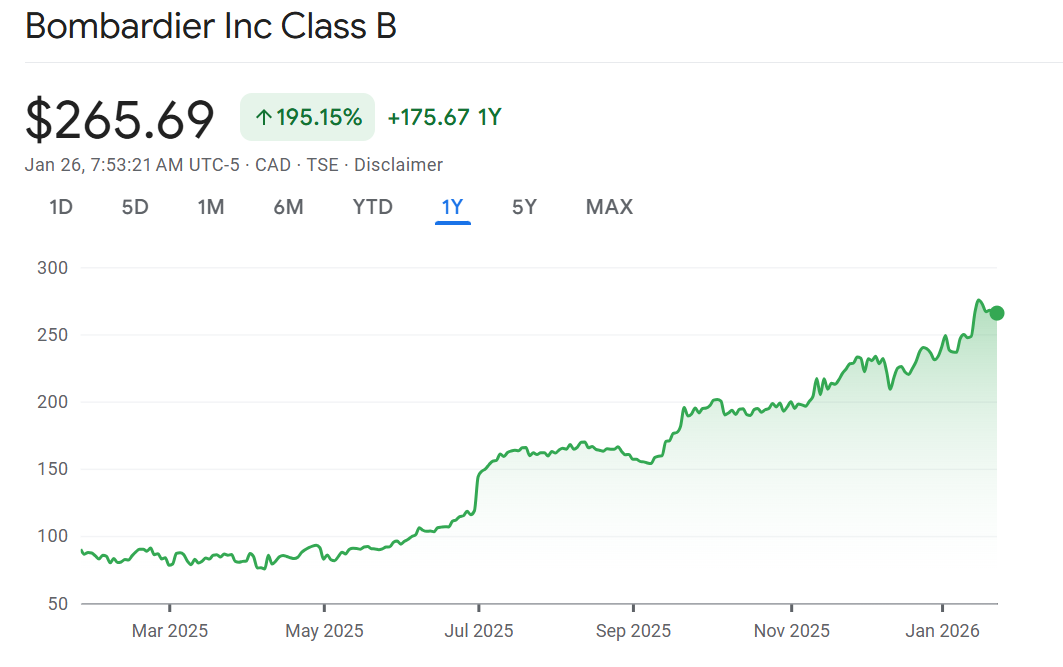Click the Mar 2025 axis label

click(x=170, y=631)
